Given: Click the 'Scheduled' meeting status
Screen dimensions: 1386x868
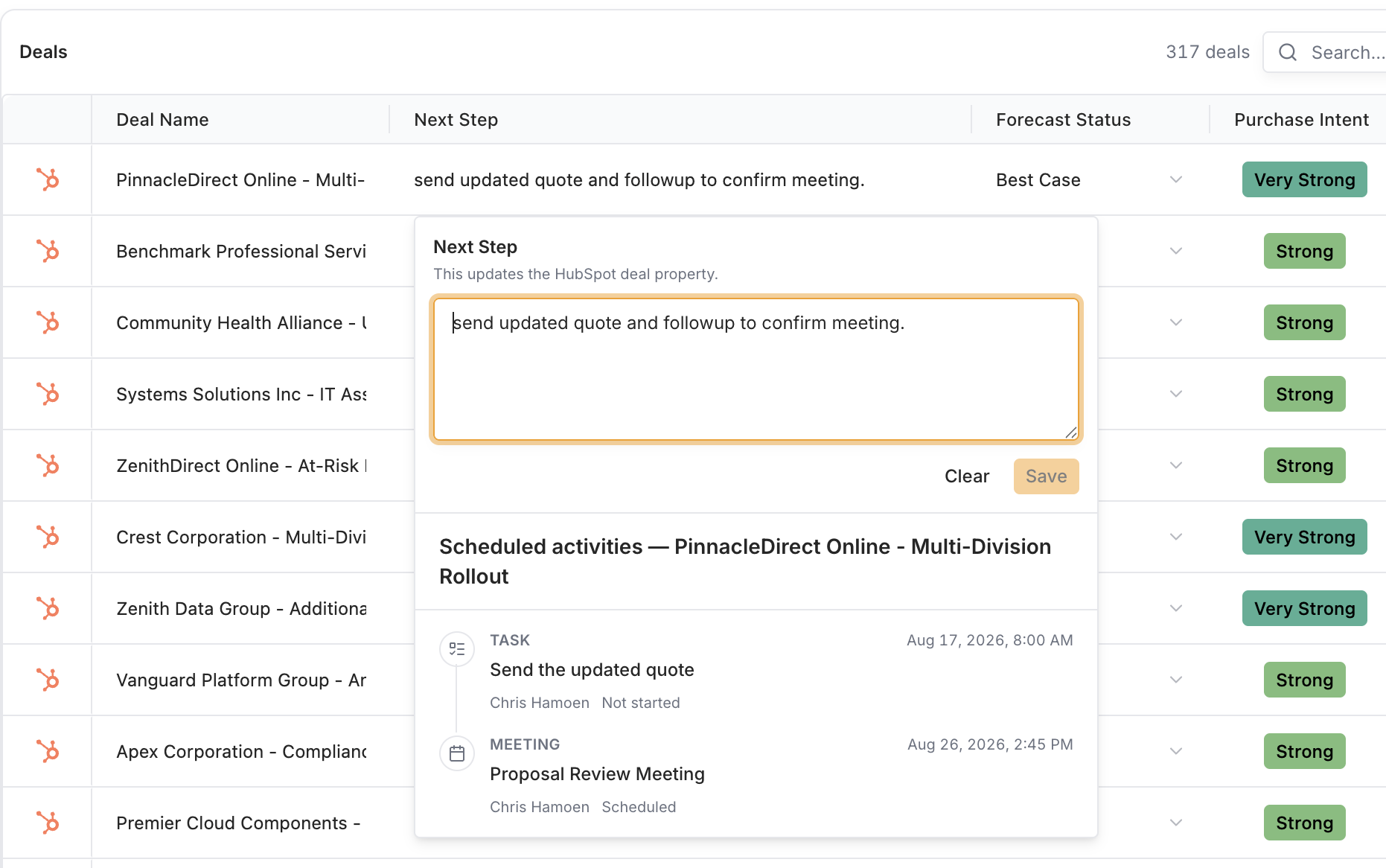Looking at the screenshot, I should pos(639,807).
